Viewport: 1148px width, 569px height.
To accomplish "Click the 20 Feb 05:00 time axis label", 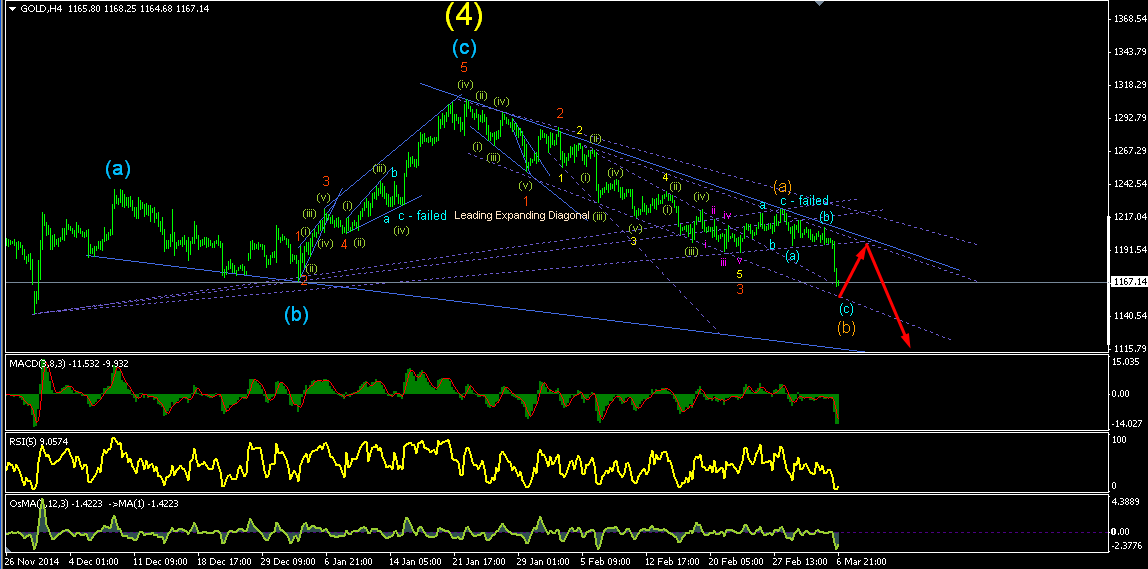I will pyautogui.click(x=737, y=562).
